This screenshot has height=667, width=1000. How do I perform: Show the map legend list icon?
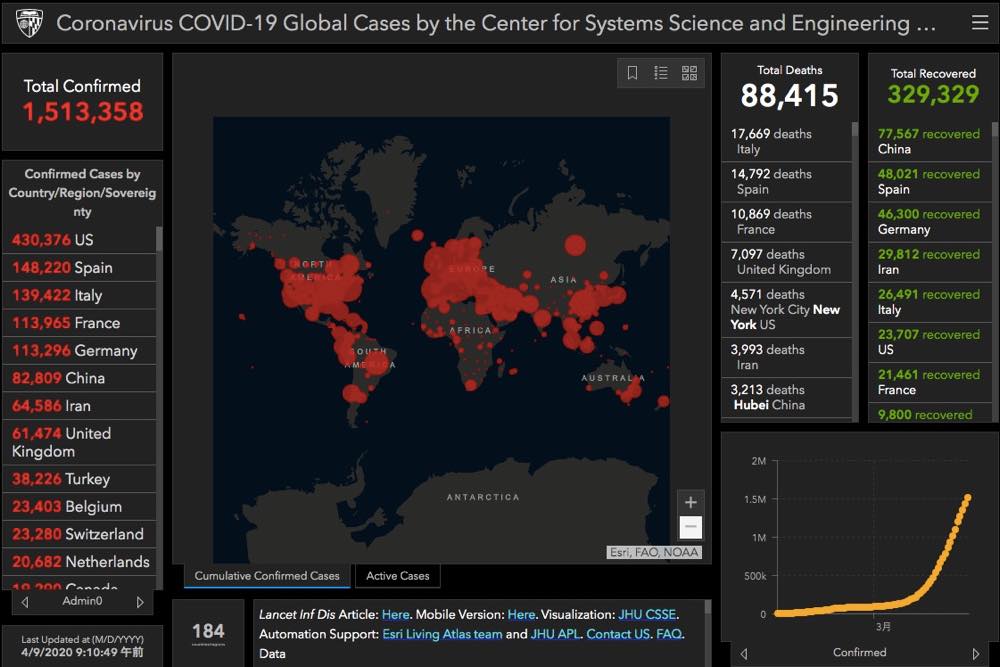661,73
